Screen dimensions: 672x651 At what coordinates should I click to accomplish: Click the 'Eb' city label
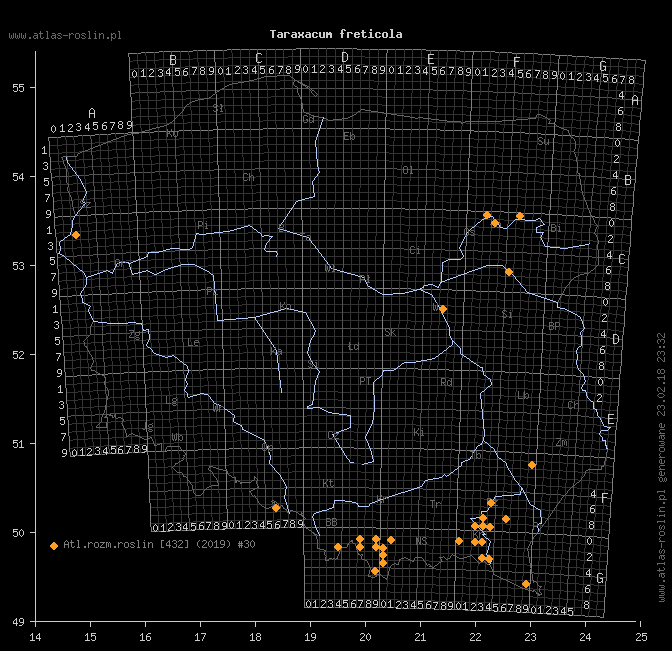coord(349,137)
